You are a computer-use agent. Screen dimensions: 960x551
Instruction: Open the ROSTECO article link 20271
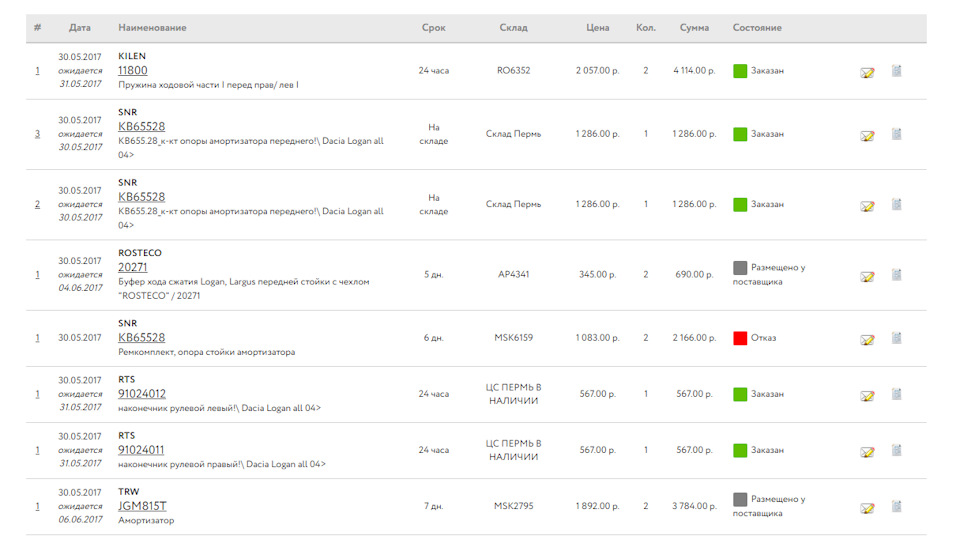pyautogui.click(x=132, y=268)
